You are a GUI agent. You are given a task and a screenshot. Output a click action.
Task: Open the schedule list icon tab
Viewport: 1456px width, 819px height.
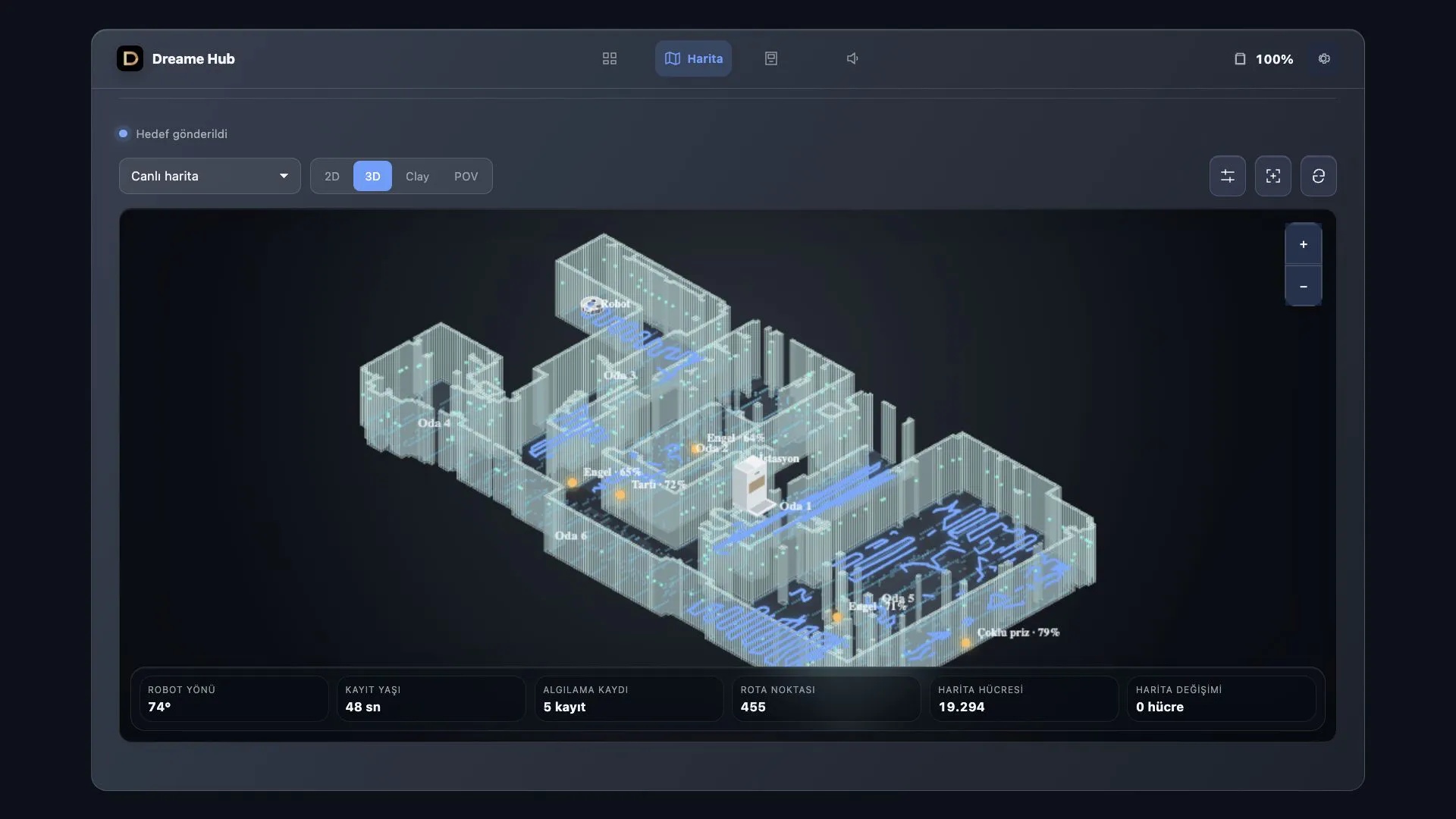click(771, 58)
